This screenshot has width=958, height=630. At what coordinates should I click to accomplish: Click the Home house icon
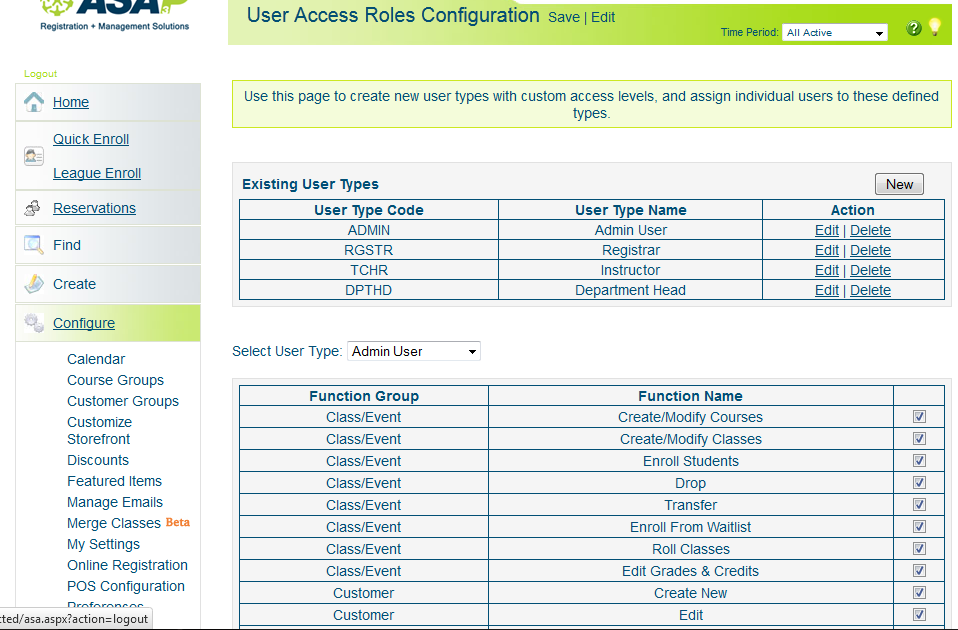point(34,101)
